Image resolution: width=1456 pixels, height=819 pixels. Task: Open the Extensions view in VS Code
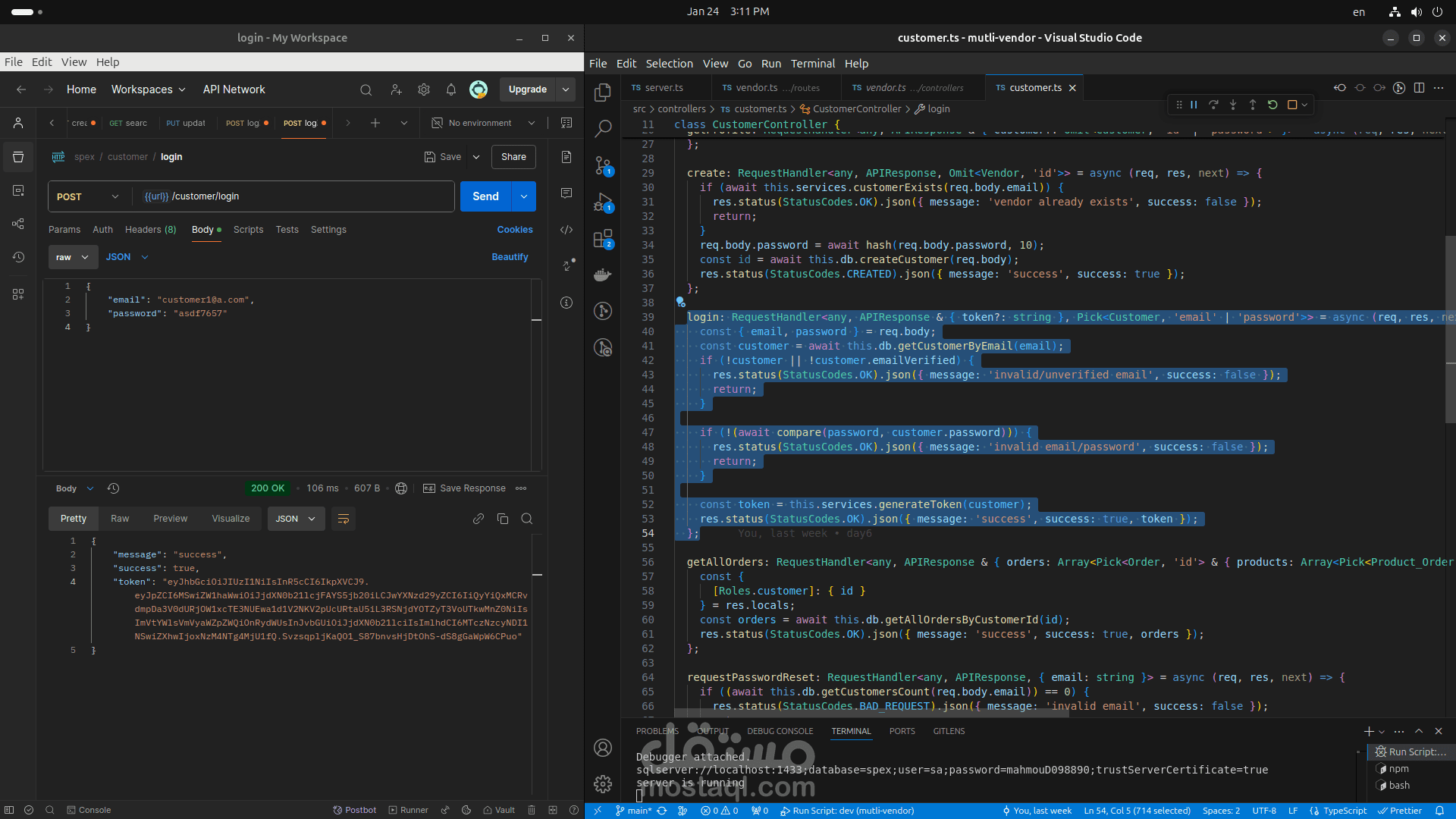(x=603, y=240)
